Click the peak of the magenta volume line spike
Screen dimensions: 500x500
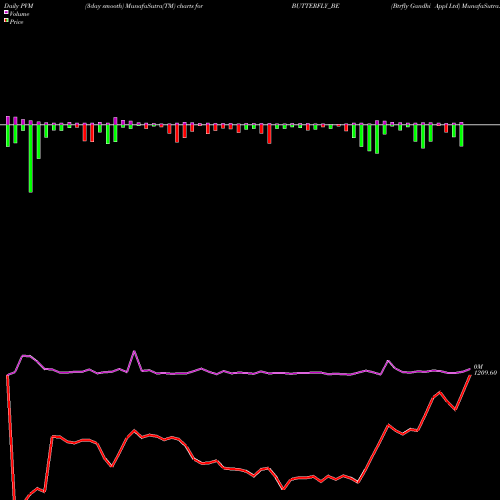pos(134,351)
